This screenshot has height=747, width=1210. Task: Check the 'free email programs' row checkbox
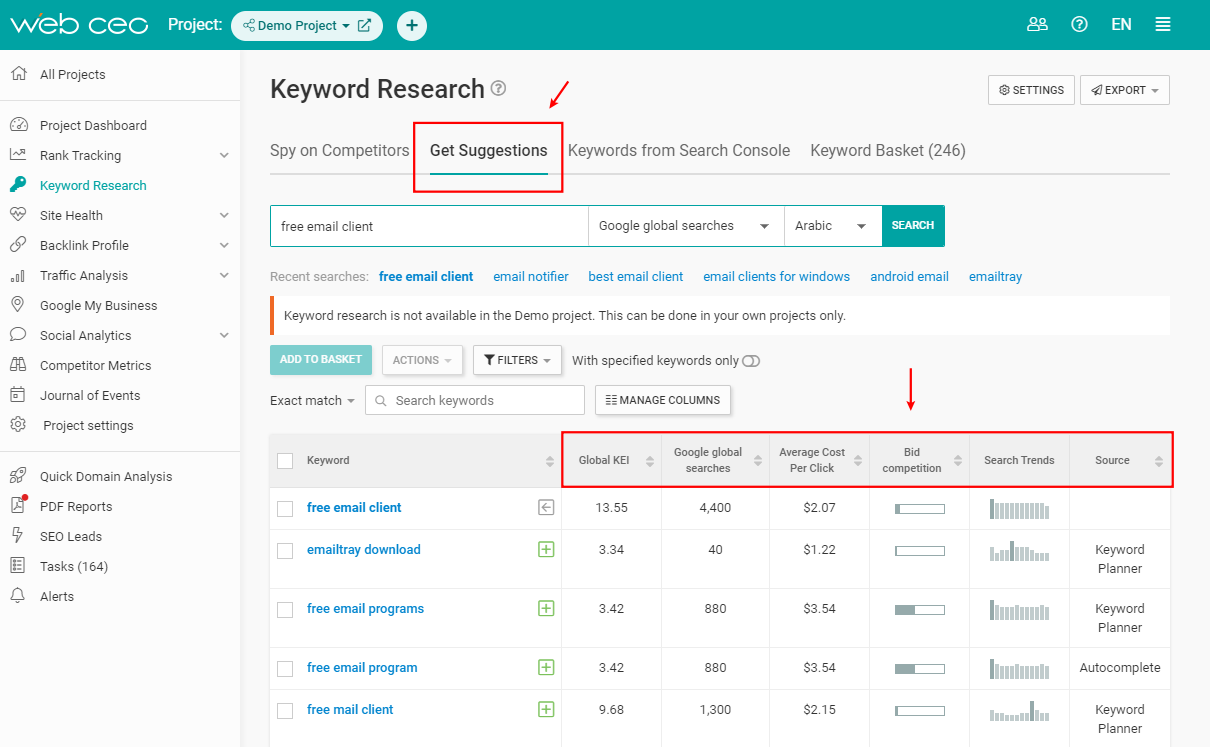tap(285, 610)
